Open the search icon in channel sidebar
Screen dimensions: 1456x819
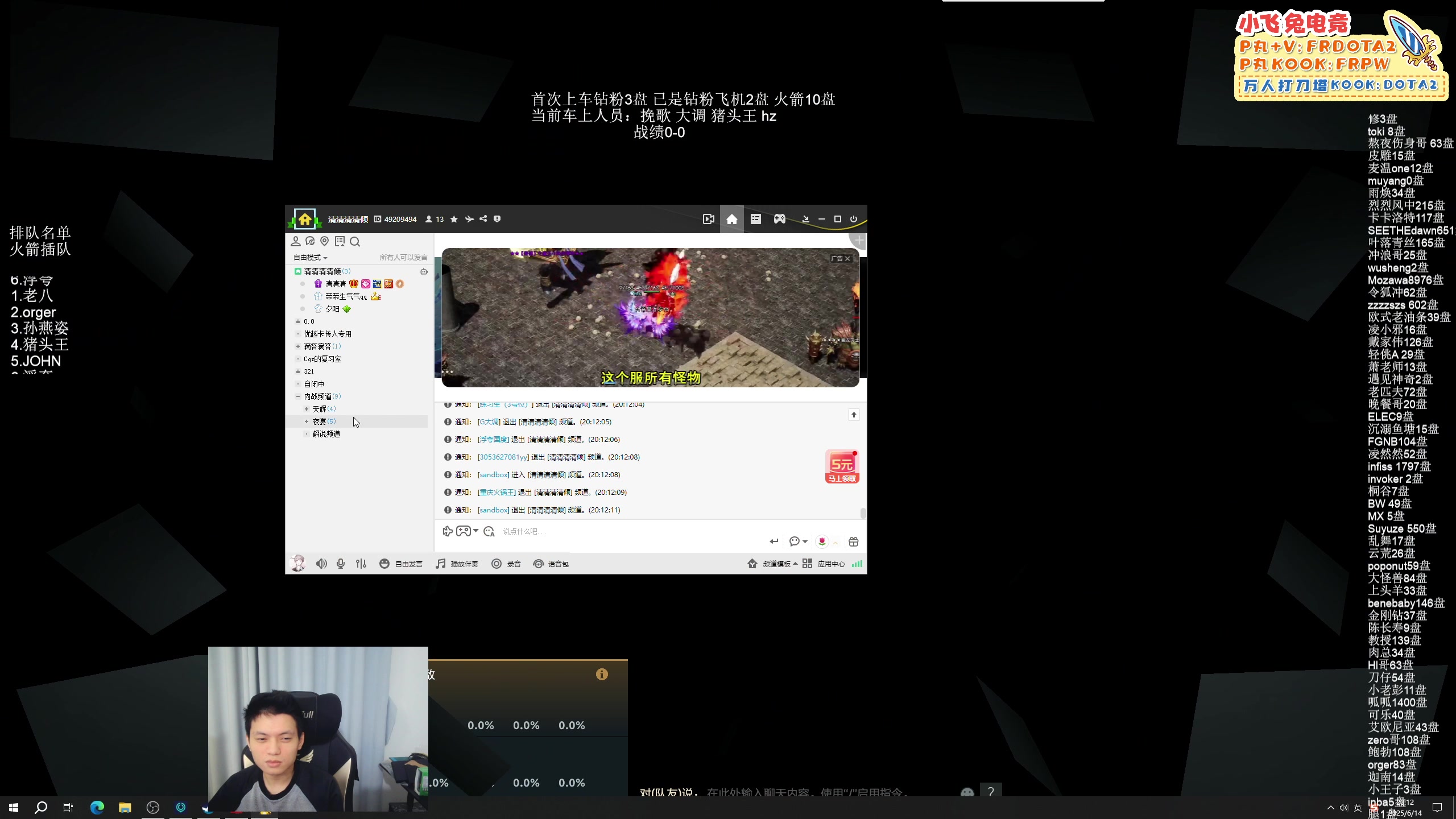[355, 242]
